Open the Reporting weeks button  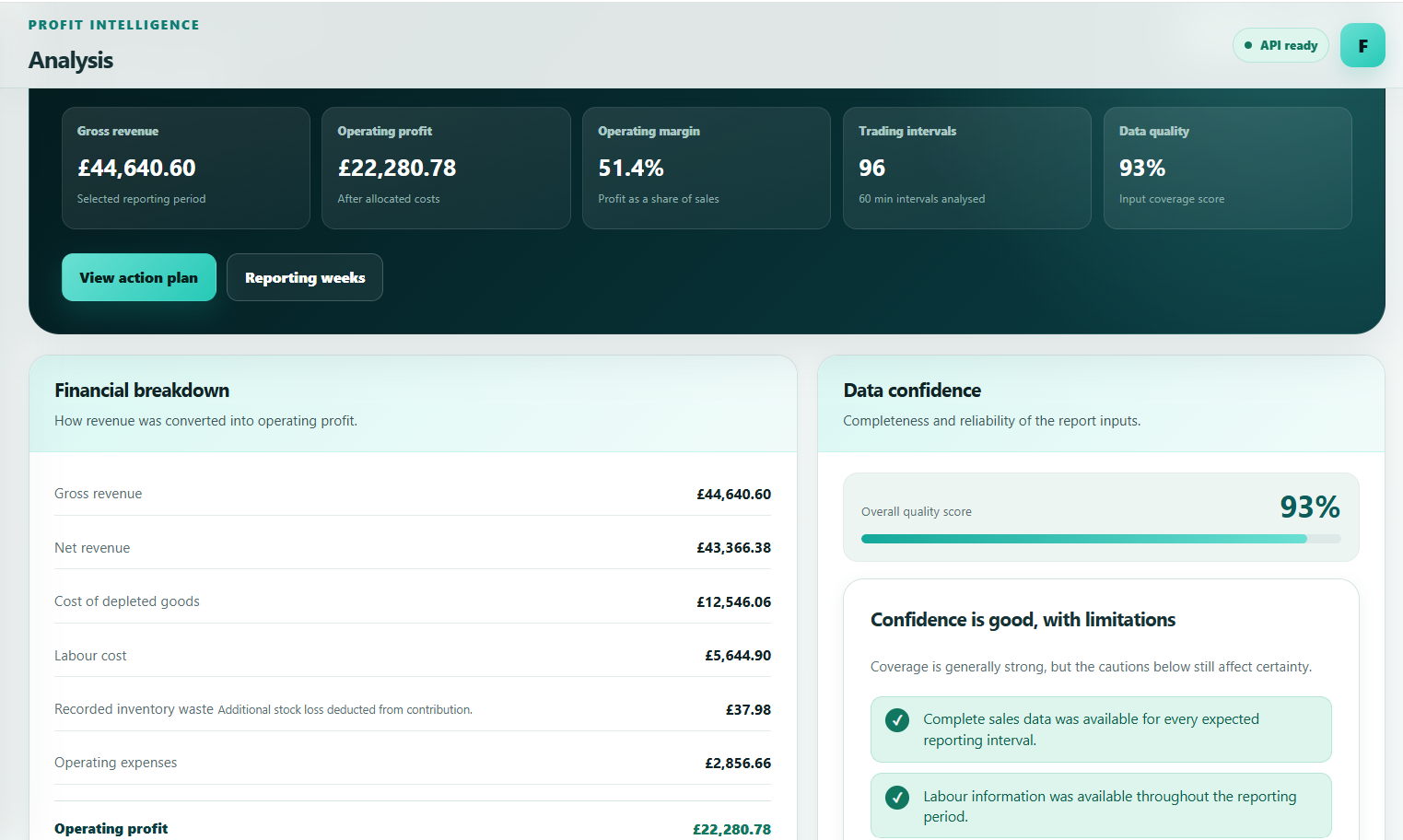305,277
